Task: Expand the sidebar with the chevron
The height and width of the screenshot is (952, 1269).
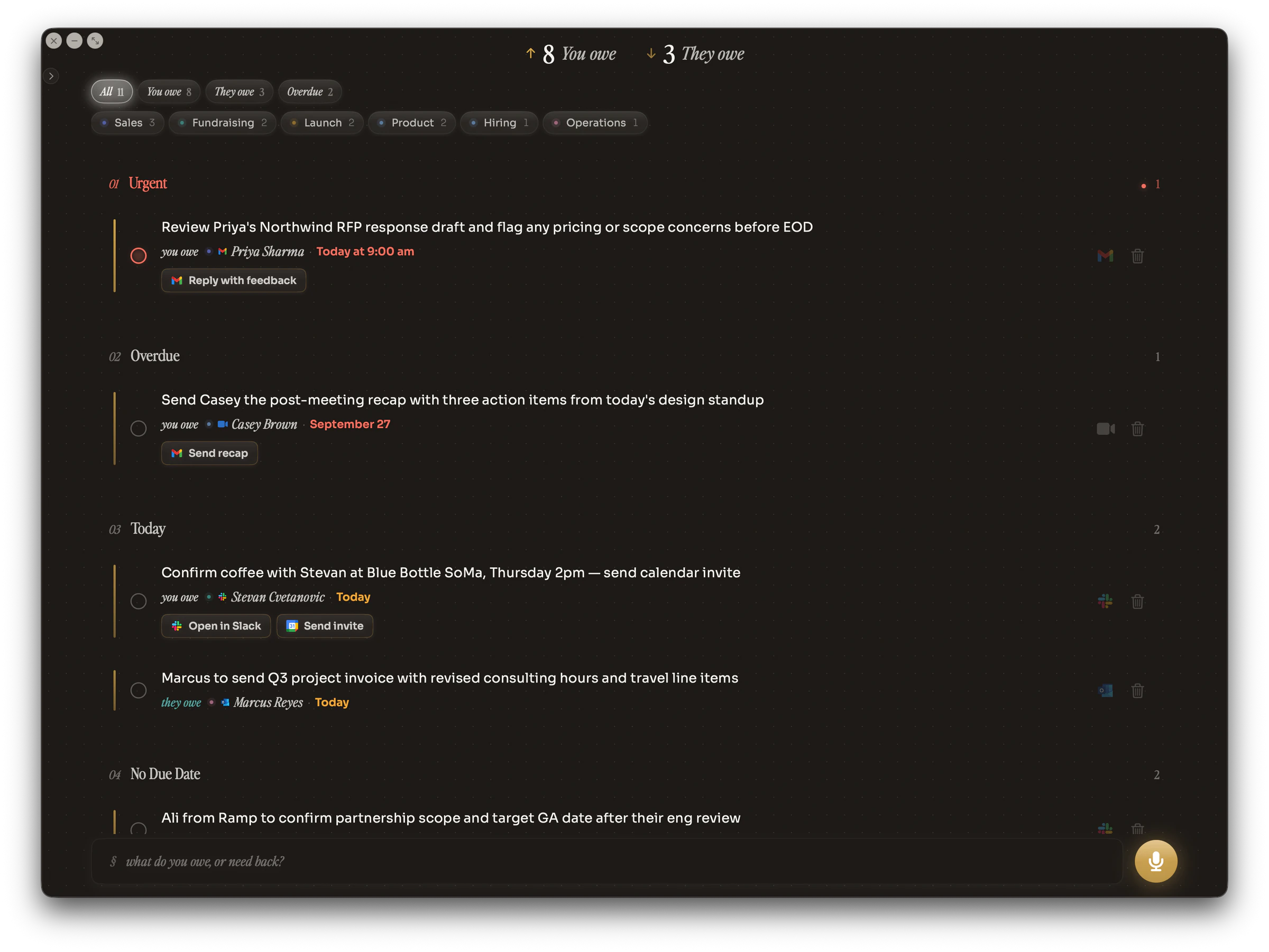Action: 51,76
